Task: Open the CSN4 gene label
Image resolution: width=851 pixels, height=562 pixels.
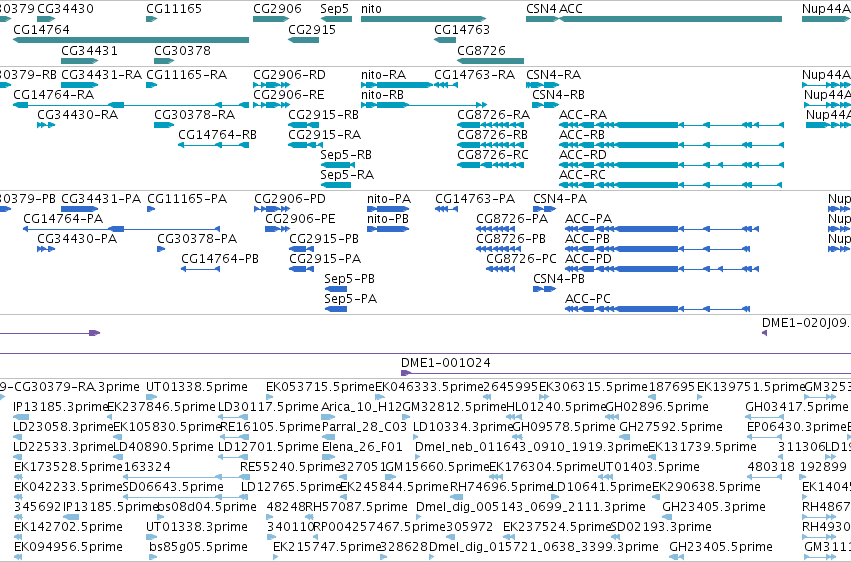Action: point(541,9)
